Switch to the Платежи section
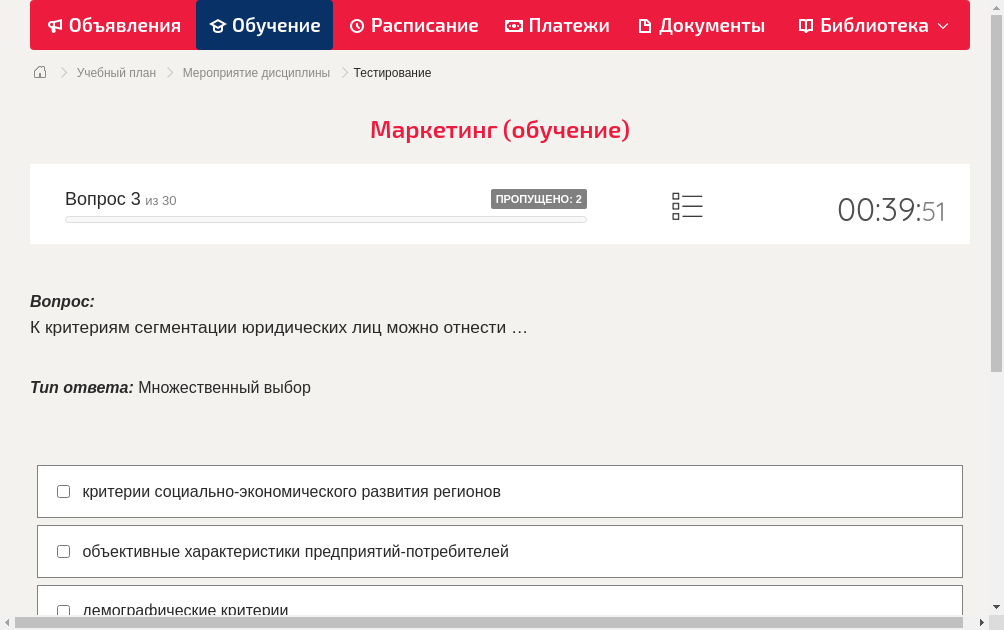The height and width of the screenshot is (630, 1004). click(557, 25)
